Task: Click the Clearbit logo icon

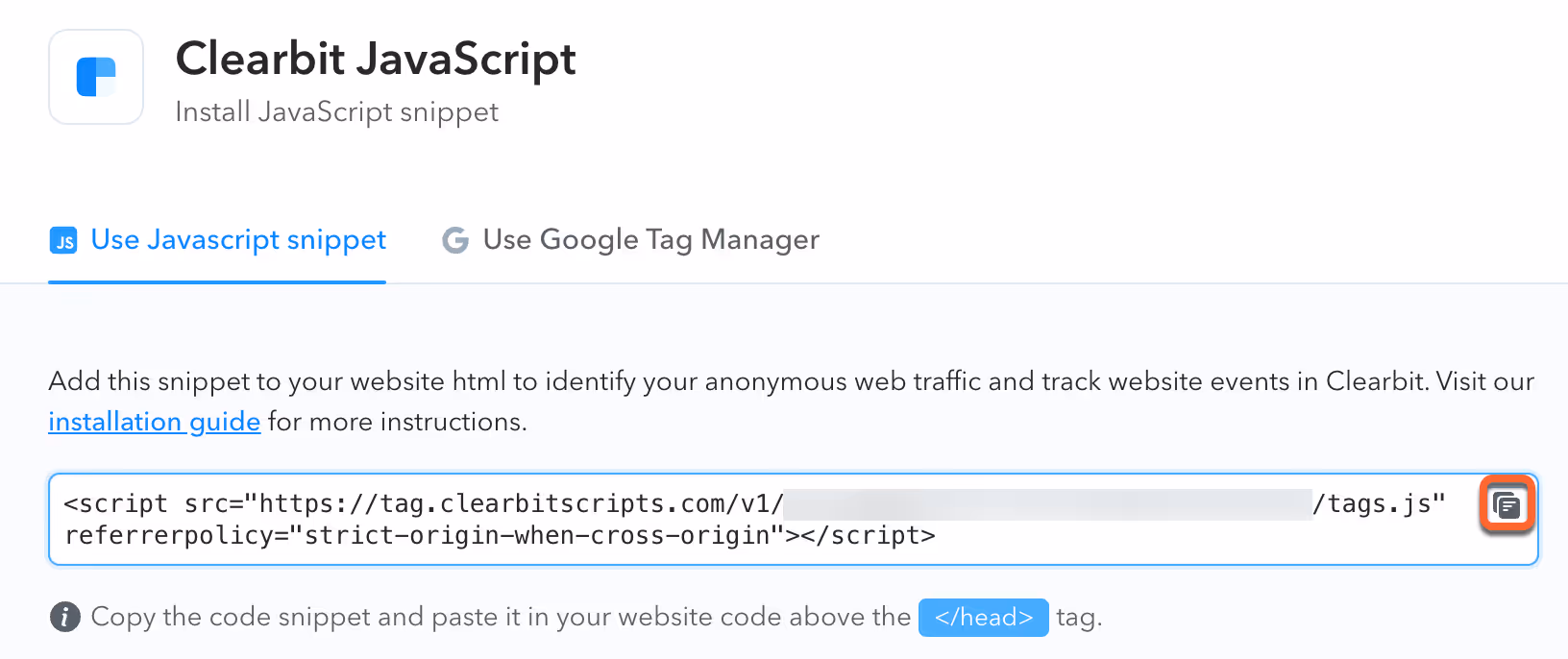Action: pos(95,77)
